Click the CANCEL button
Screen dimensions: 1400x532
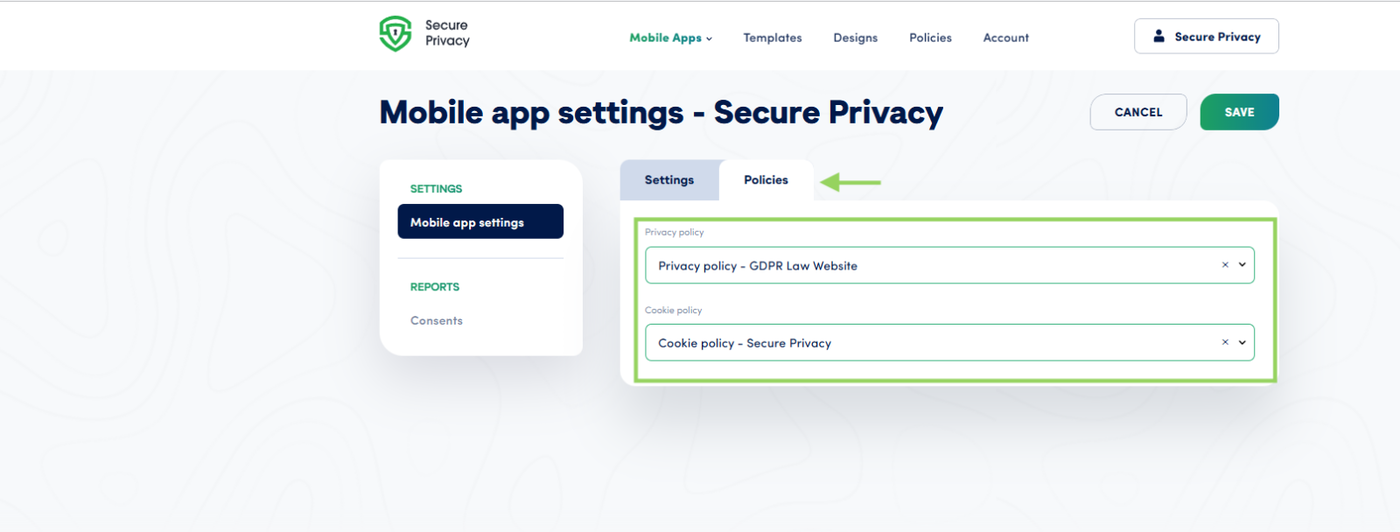pos(1138,112)
